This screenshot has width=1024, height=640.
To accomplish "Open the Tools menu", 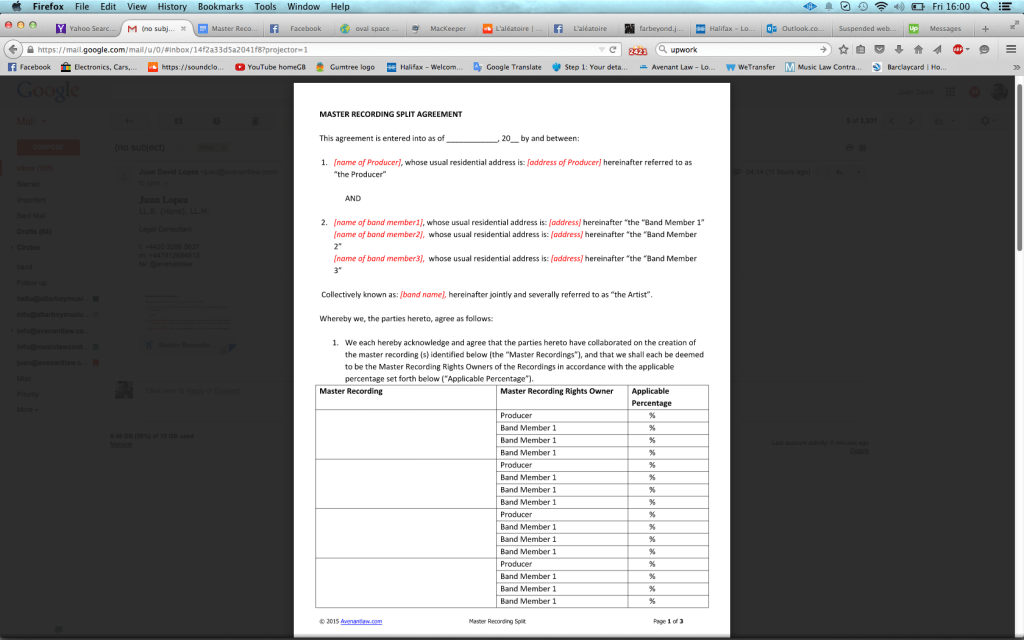I will [x=265, y=7].
